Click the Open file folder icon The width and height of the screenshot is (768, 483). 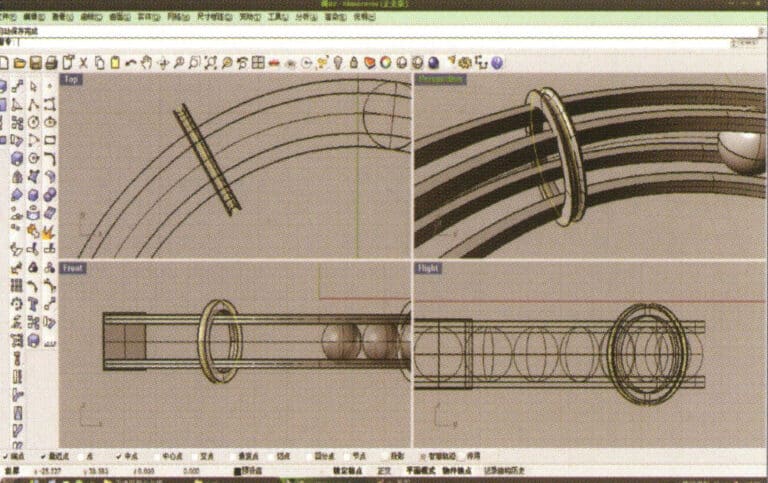click(20, 63)
